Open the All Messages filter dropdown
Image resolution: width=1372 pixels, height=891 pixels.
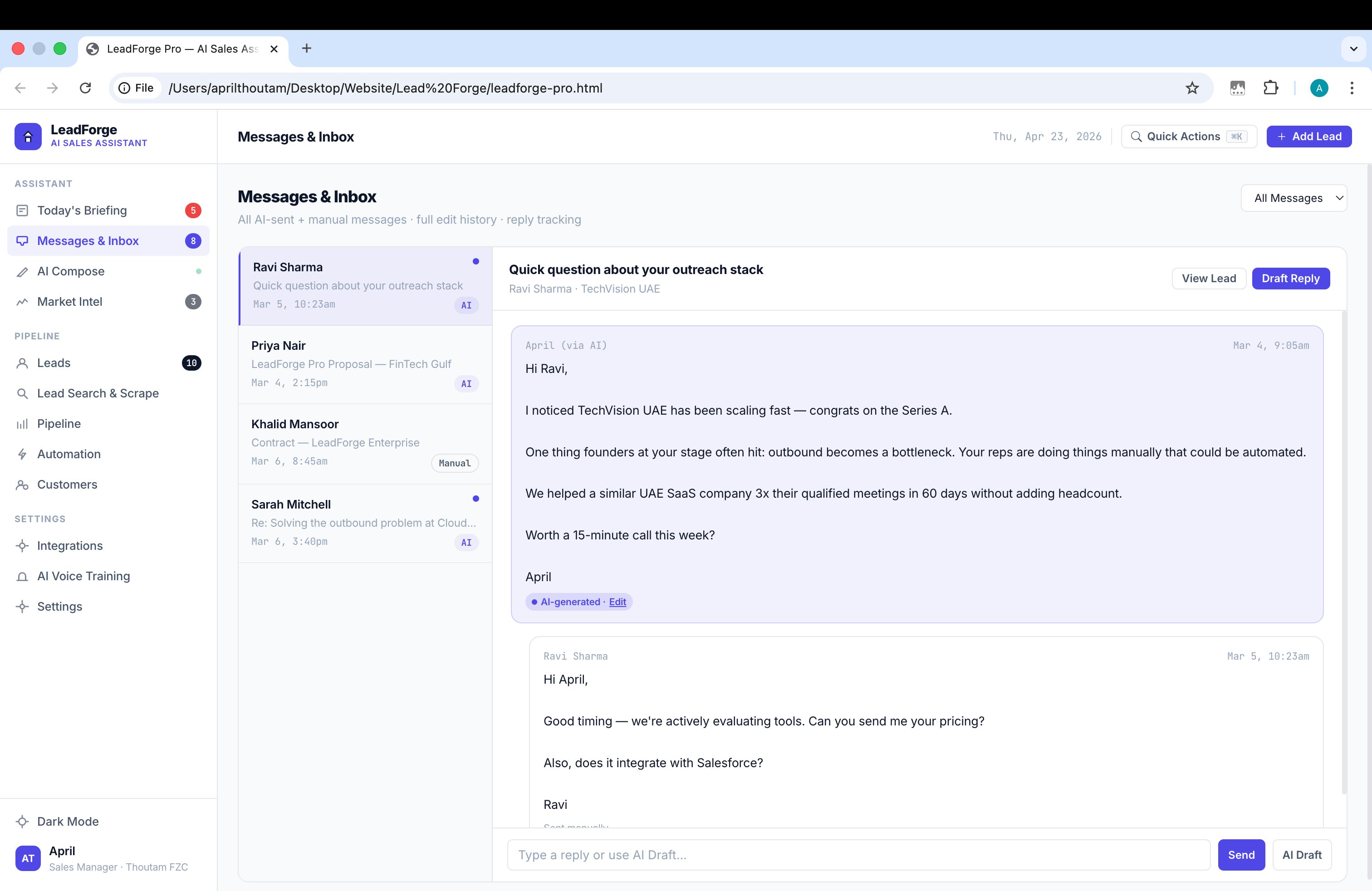pyautogui.click(x=1294, y=198)
